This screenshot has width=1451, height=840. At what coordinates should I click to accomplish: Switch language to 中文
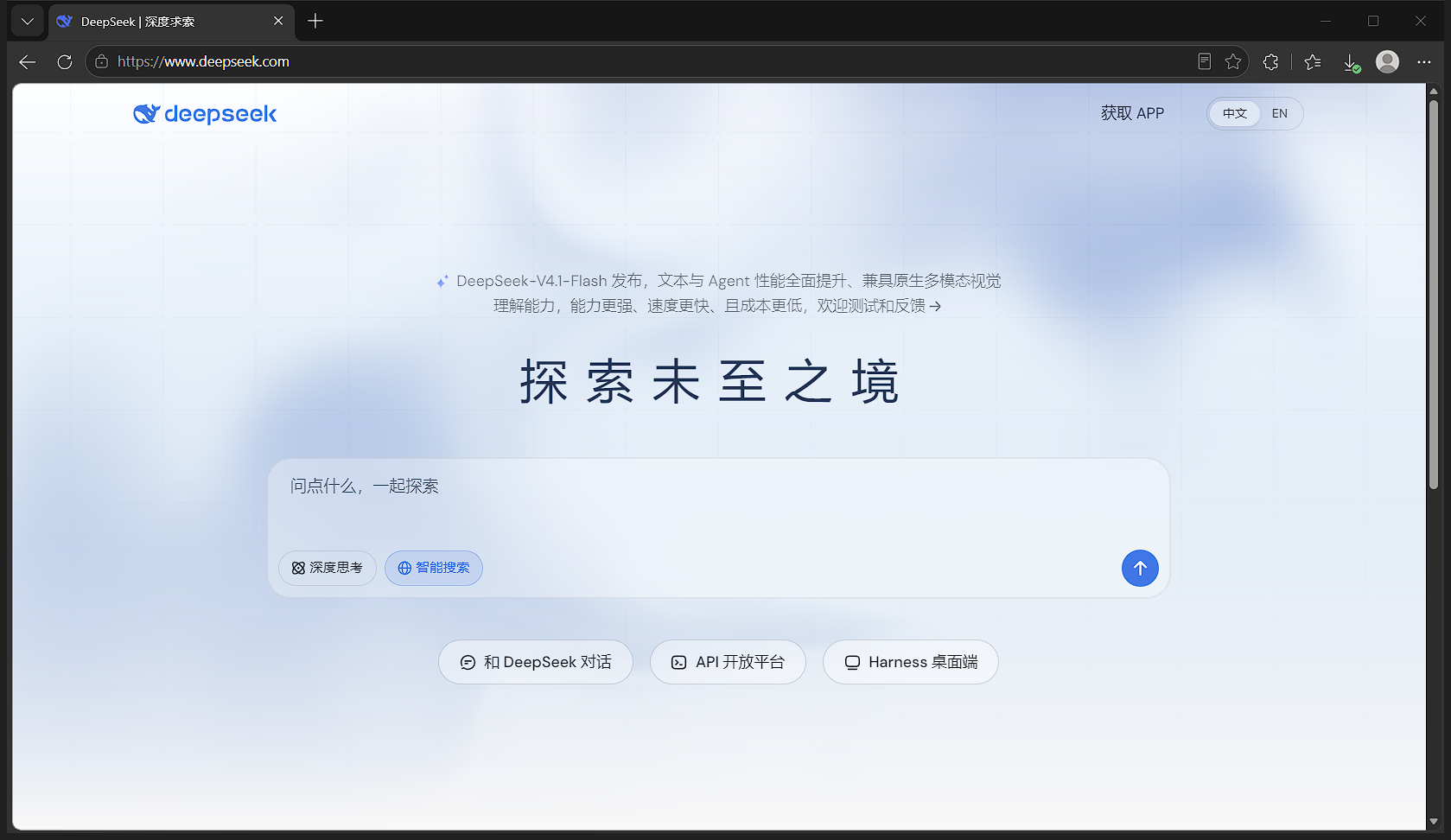[1234, 113]
